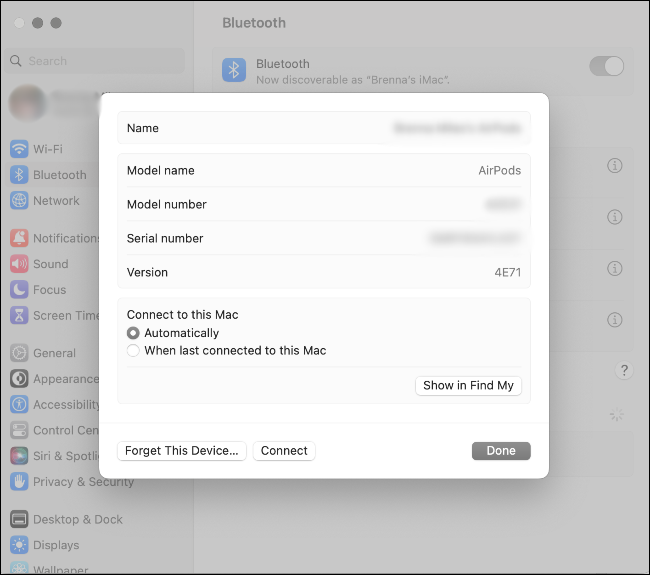Screen dimensions: 650x575
Task: Open General settings label
Action: 55,353
